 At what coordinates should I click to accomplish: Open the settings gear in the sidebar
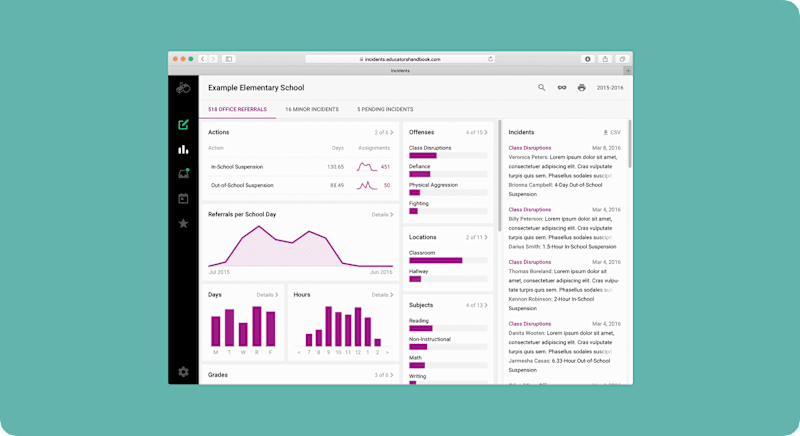183,372
